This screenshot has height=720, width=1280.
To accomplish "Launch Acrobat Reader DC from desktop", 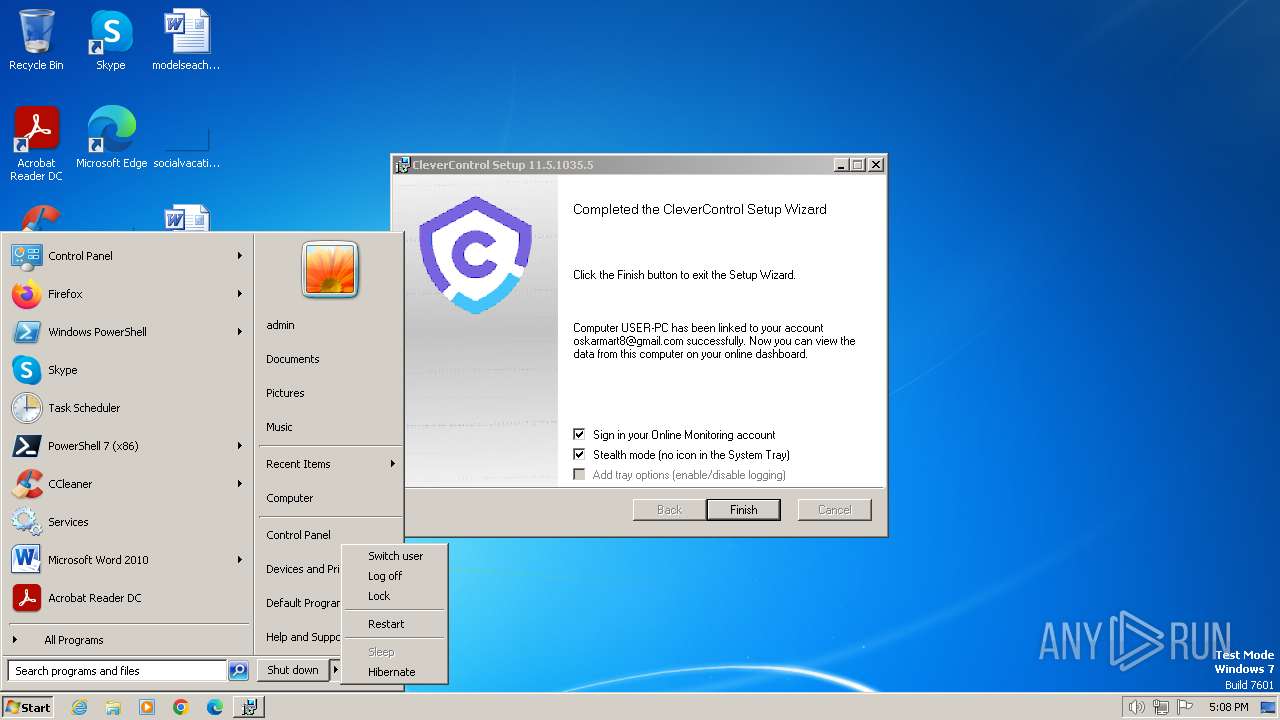I will click(36, 143).
